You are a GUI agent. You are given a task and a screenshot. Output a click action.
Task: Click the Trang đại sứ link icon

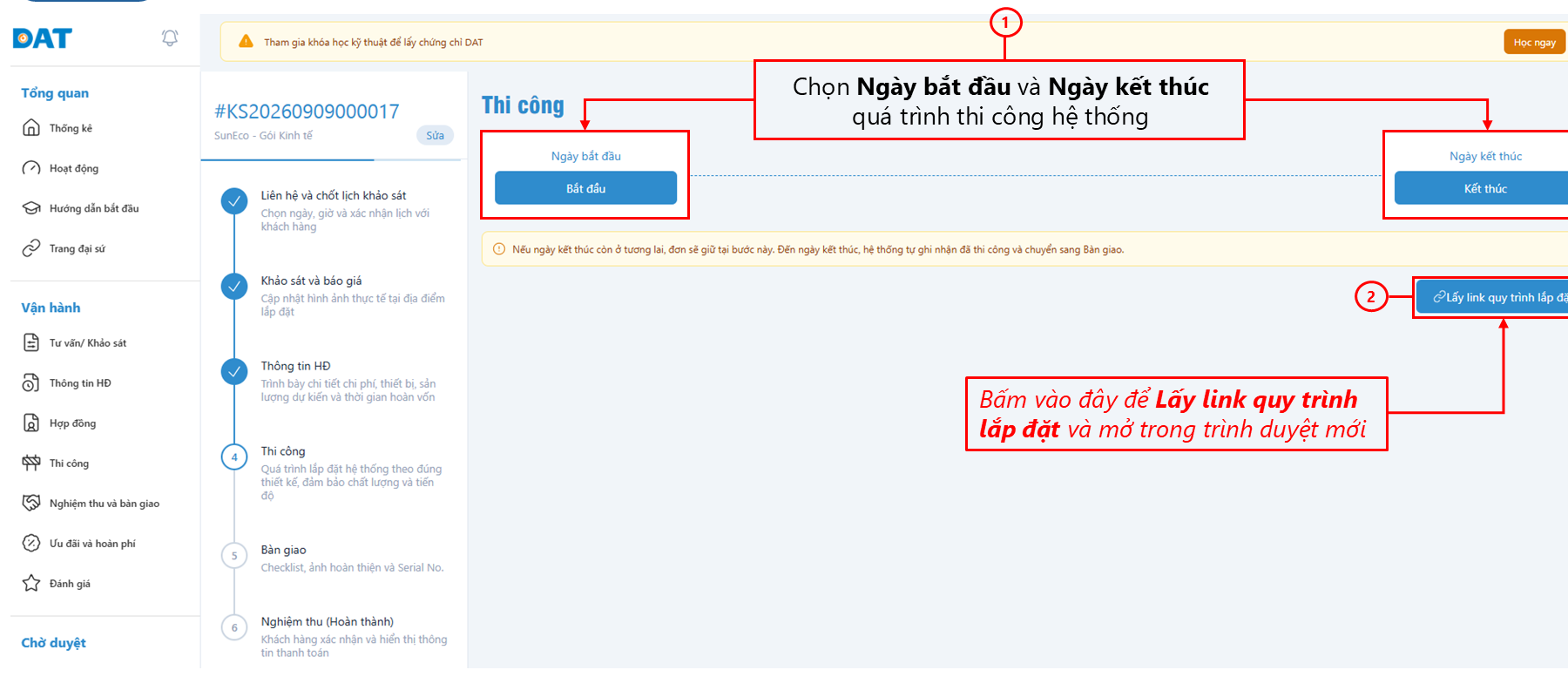tap(31, 248)
